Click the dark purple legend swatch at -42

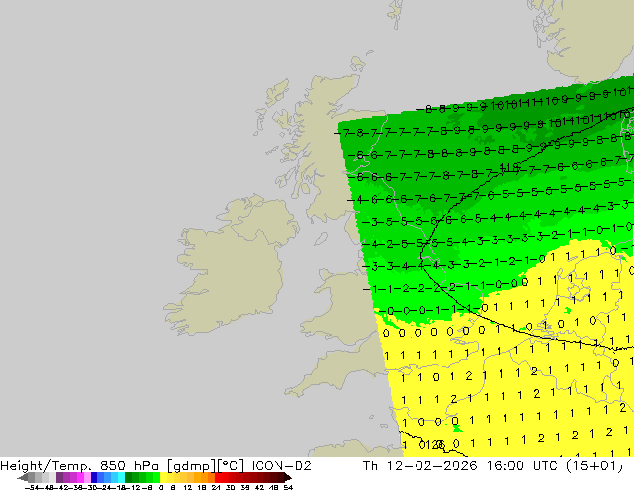(x=59, y=477)
